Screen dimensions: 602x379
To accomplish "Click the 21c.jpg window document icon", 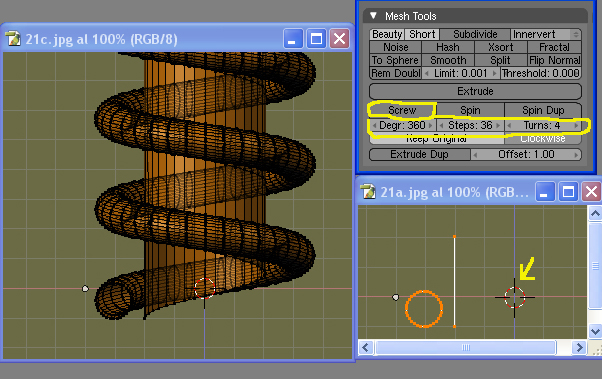I will 13,39.
